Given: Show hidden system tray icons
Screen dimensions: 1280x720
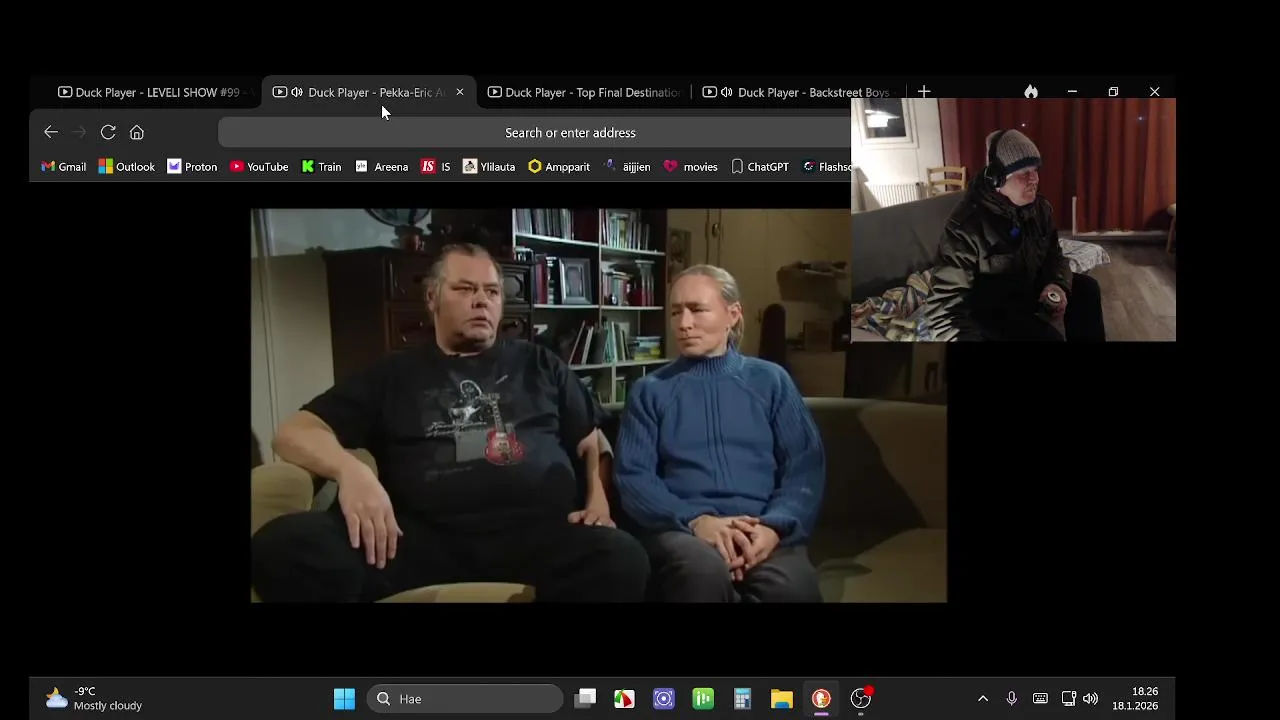Looking at the screenshot, I should [x=983, y=699].
